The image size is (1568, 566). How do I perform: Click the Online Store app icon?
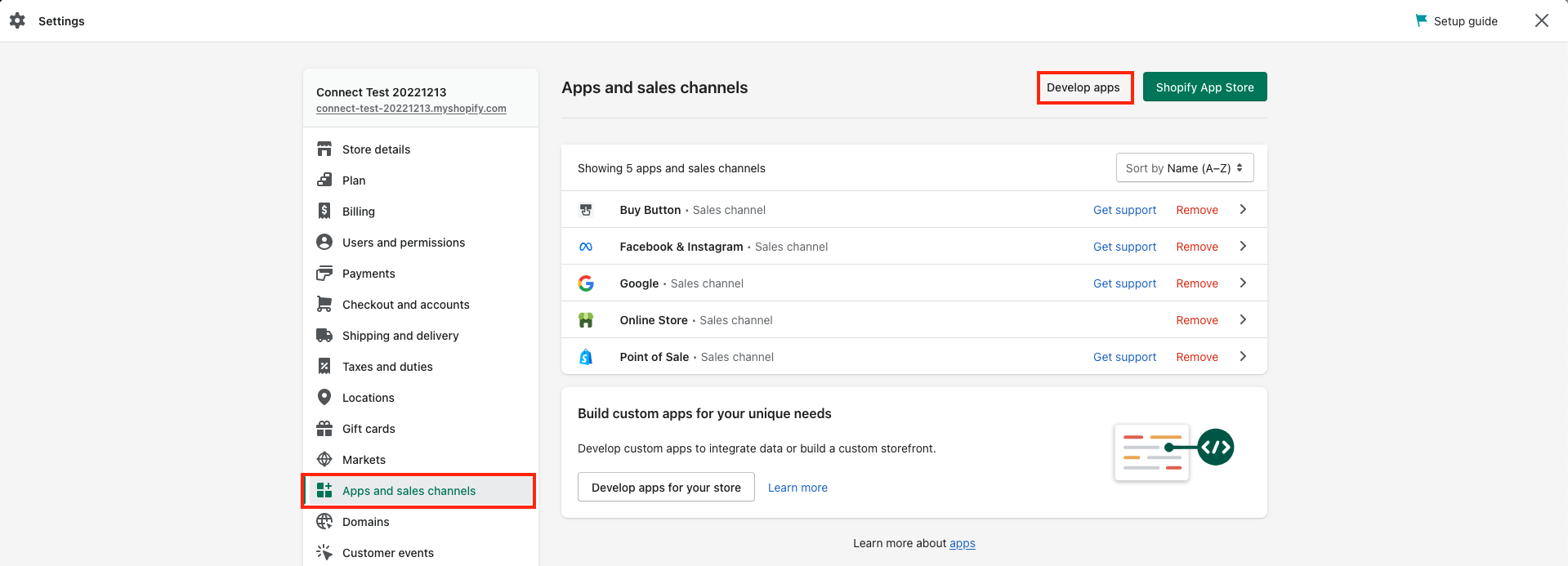click(586, 320)
